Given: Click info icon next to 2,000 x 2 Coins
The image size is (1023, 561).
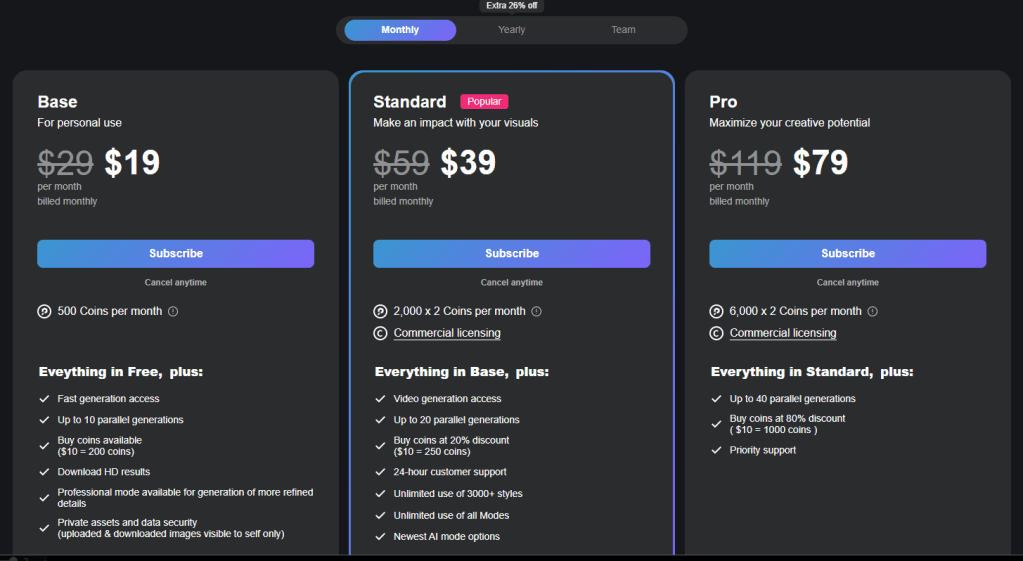Looking at the screenshot, I should click(537, 312).
